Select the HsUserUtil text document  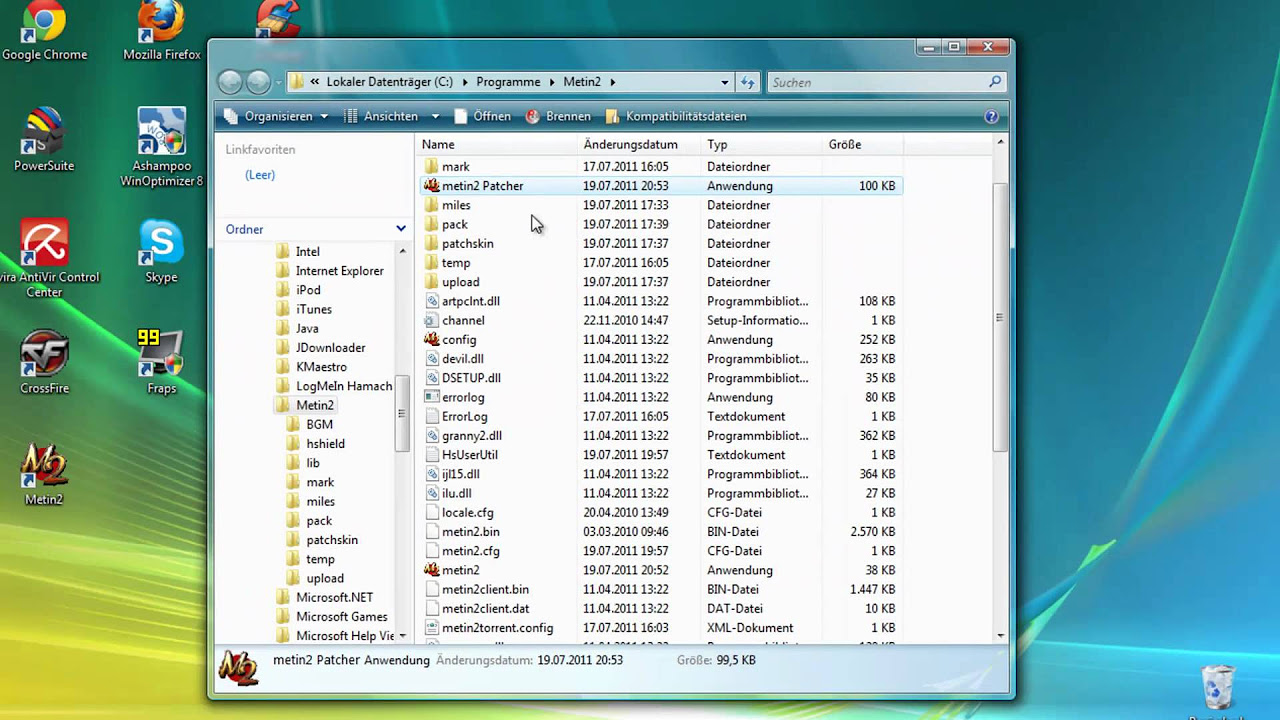click(470, 455)
